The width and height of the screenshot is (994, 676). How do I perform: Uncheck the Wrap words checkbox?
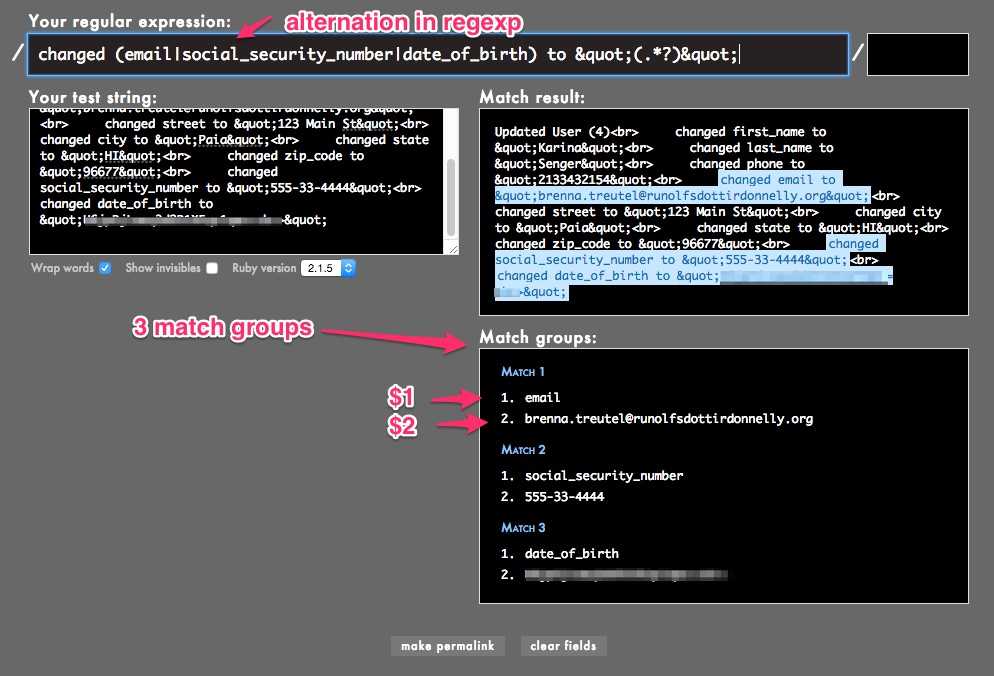[x=105, y=268]
